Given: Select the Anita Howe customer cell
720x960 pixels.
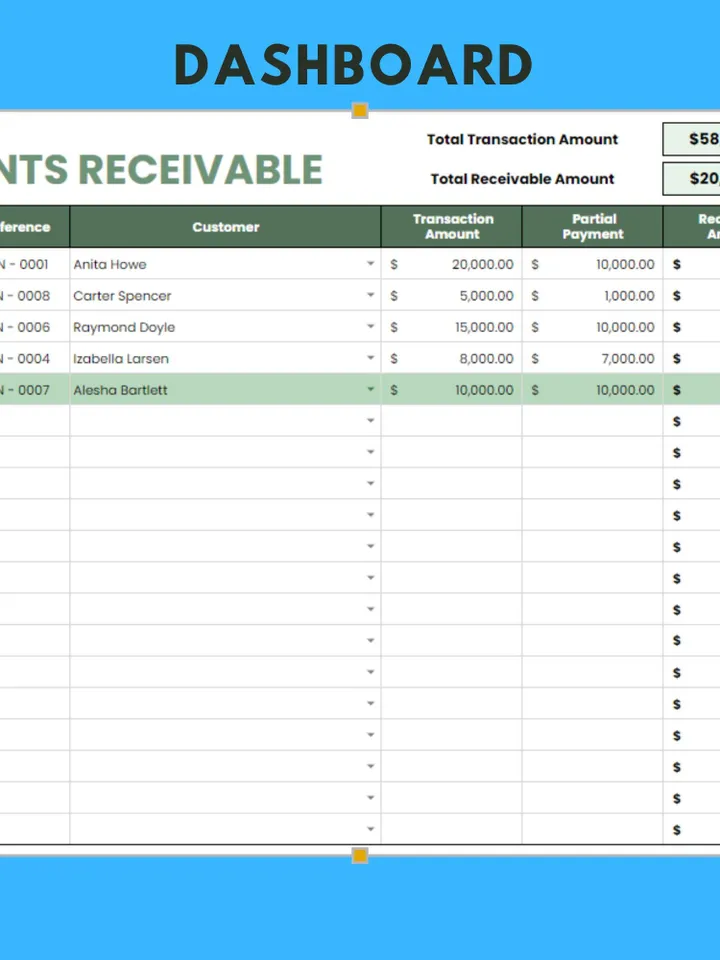Looking at the screenshot, I should coord(225,264).
